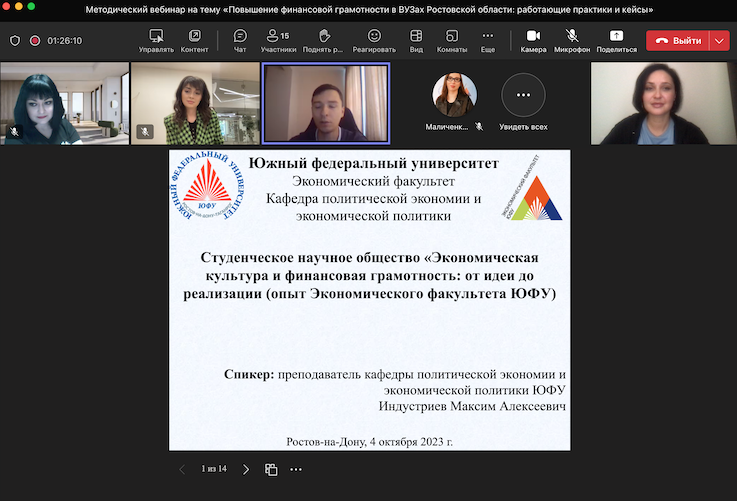737x501 pixels.
Task: Open the Chat (Чат) panel
Action: click(240, 41)
